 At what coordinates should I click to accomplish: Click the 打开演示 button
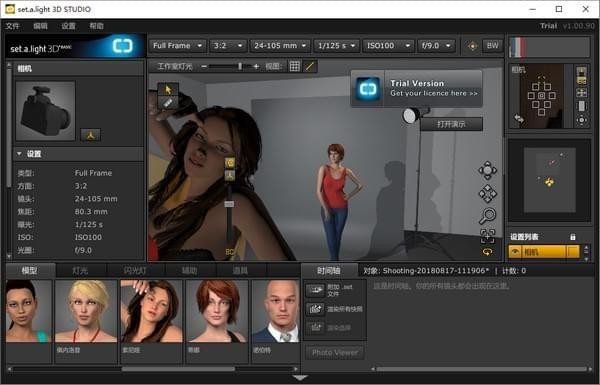click(452, 124)
